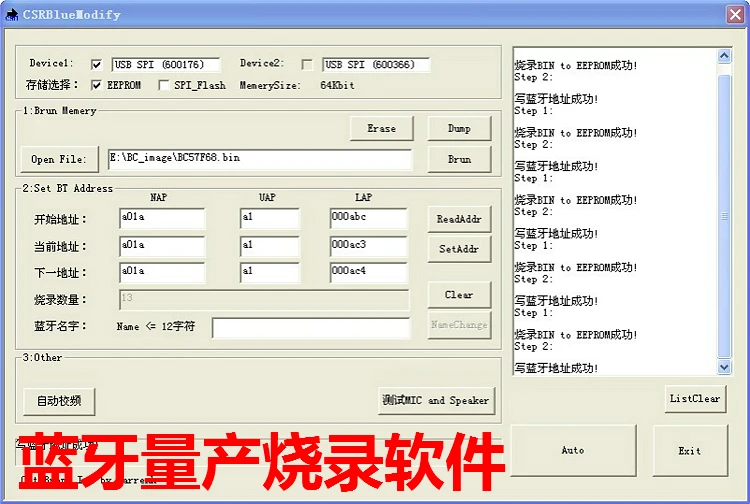Viewport: 750px width, 504px height.
Task: Click the next address UAP field
Action: coord(270,272)
